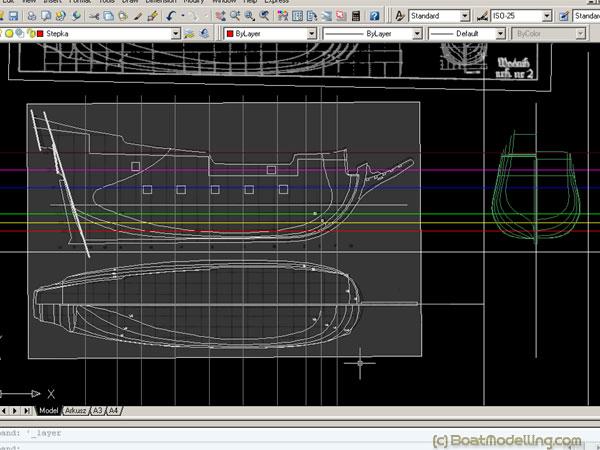This screenshot has height=450, width=600.
Task: Click the Save (floppy disk) icon
Action: pos(13,16)
